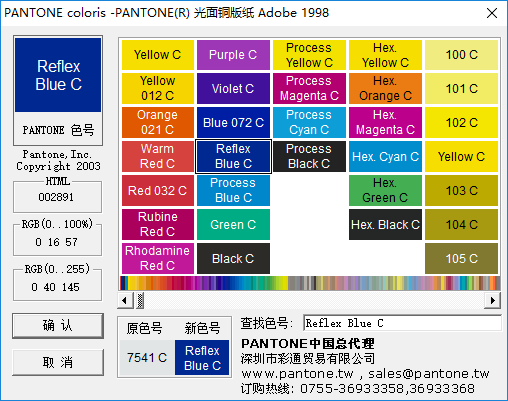
Task: Choose the Rubine Red C swatch
Action: click(x=158, y=225)
